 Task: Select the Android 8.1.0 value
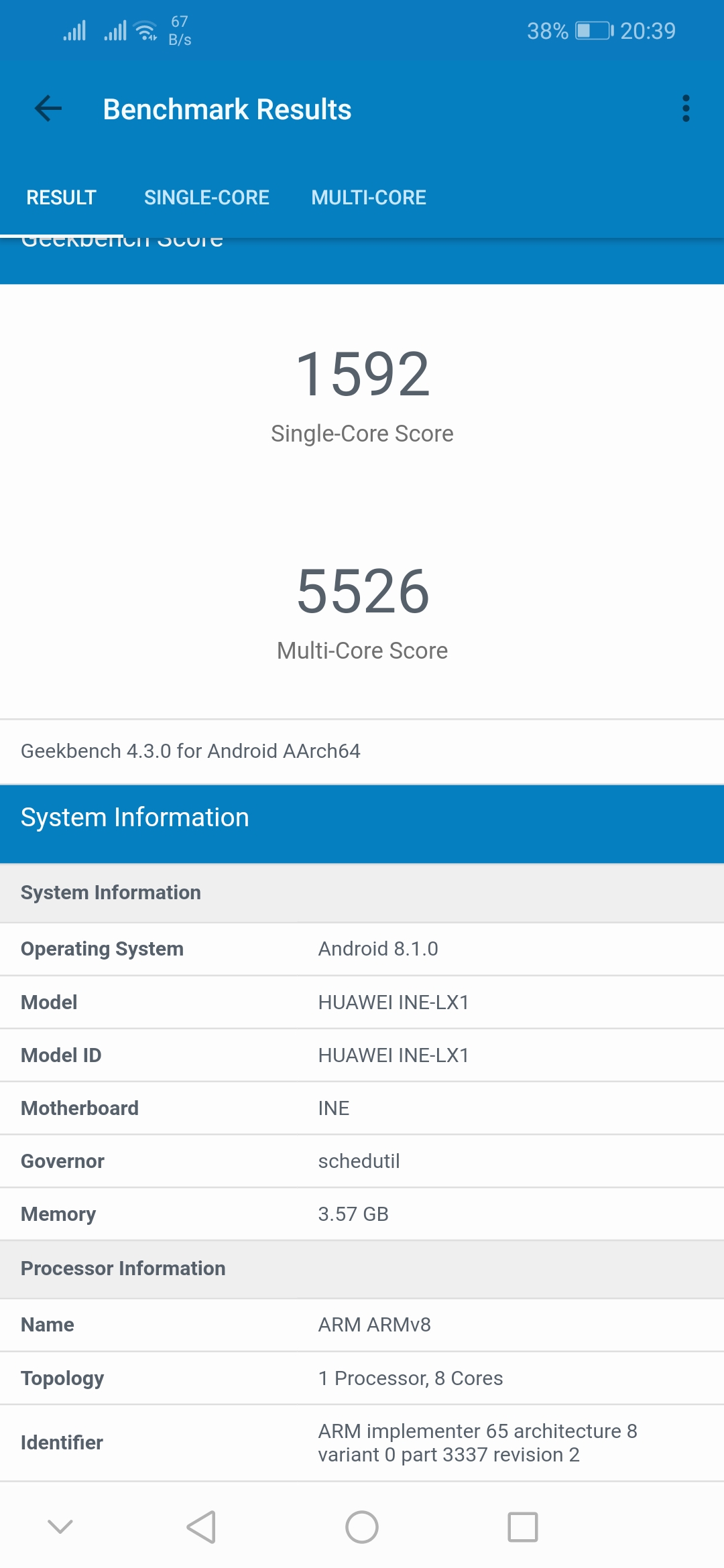coord(378,949)
